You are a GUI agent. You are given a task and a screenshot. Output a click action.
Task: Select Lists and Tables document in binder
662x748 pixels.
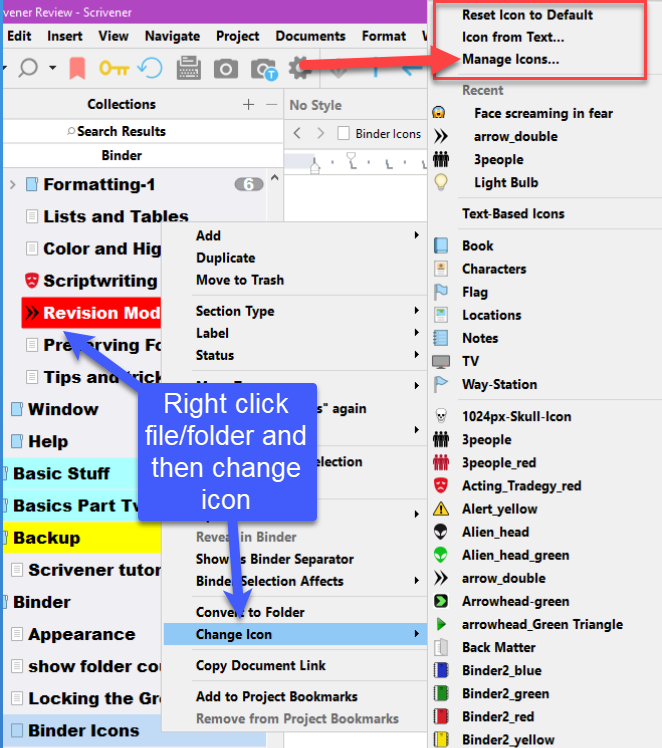coord(115,217)
